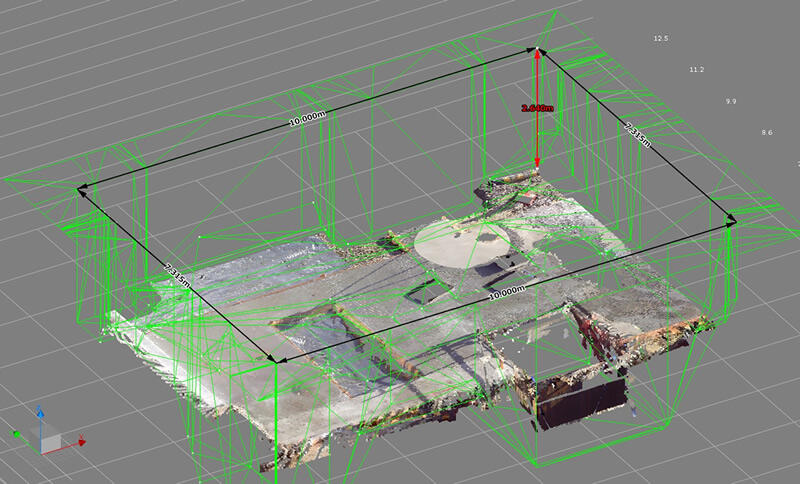The width and height of the screenshot is (800, 484).
Task: Click the 11.2 grid scale label
Action: 697,70
